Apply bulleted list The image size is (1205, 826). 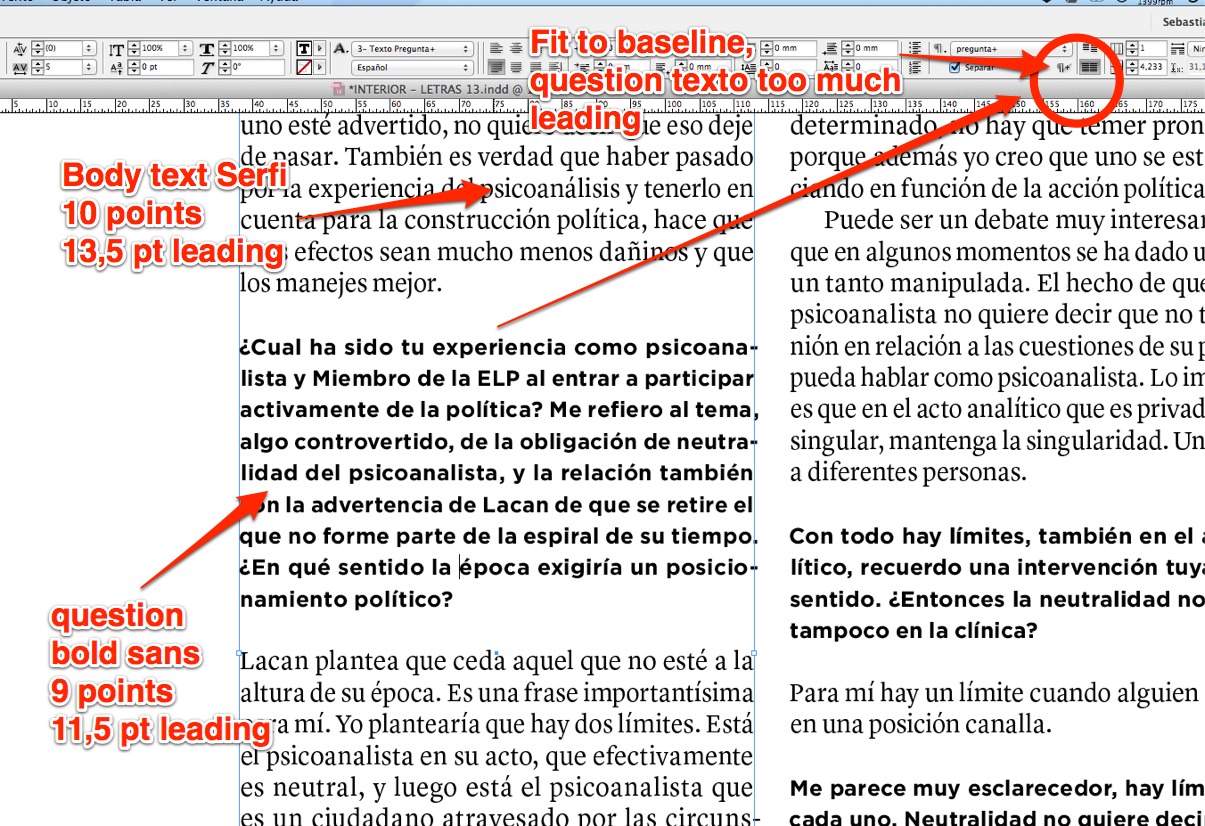click(x=915, y=47)
